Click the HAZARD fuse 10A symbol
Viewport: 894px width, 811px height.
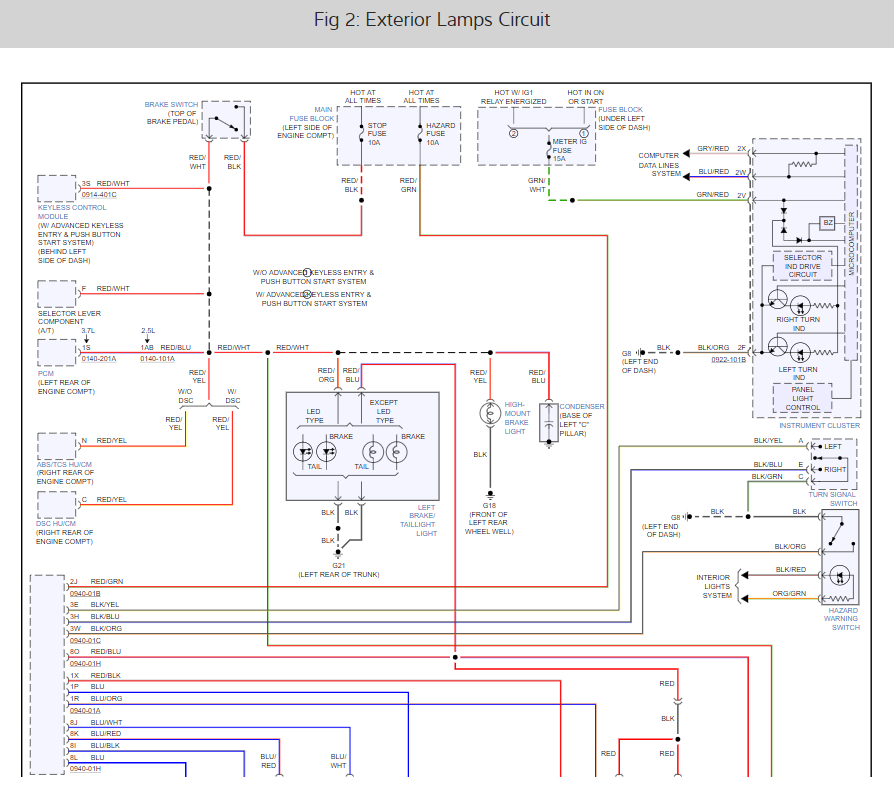tap(420, 134)
